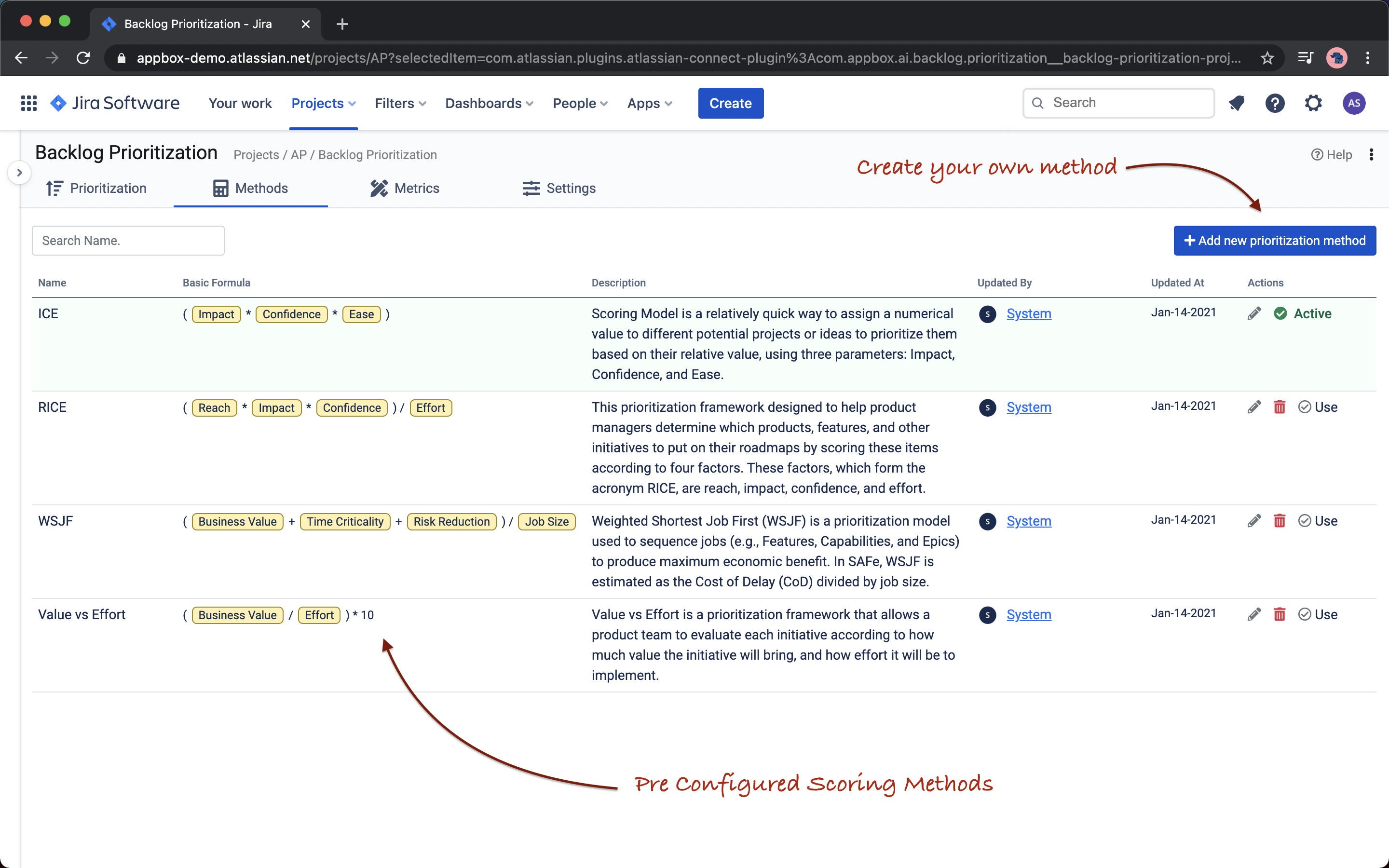1389x868 pixels.
Task: Click the Ease tag in ICE formula
Action: 361,314
